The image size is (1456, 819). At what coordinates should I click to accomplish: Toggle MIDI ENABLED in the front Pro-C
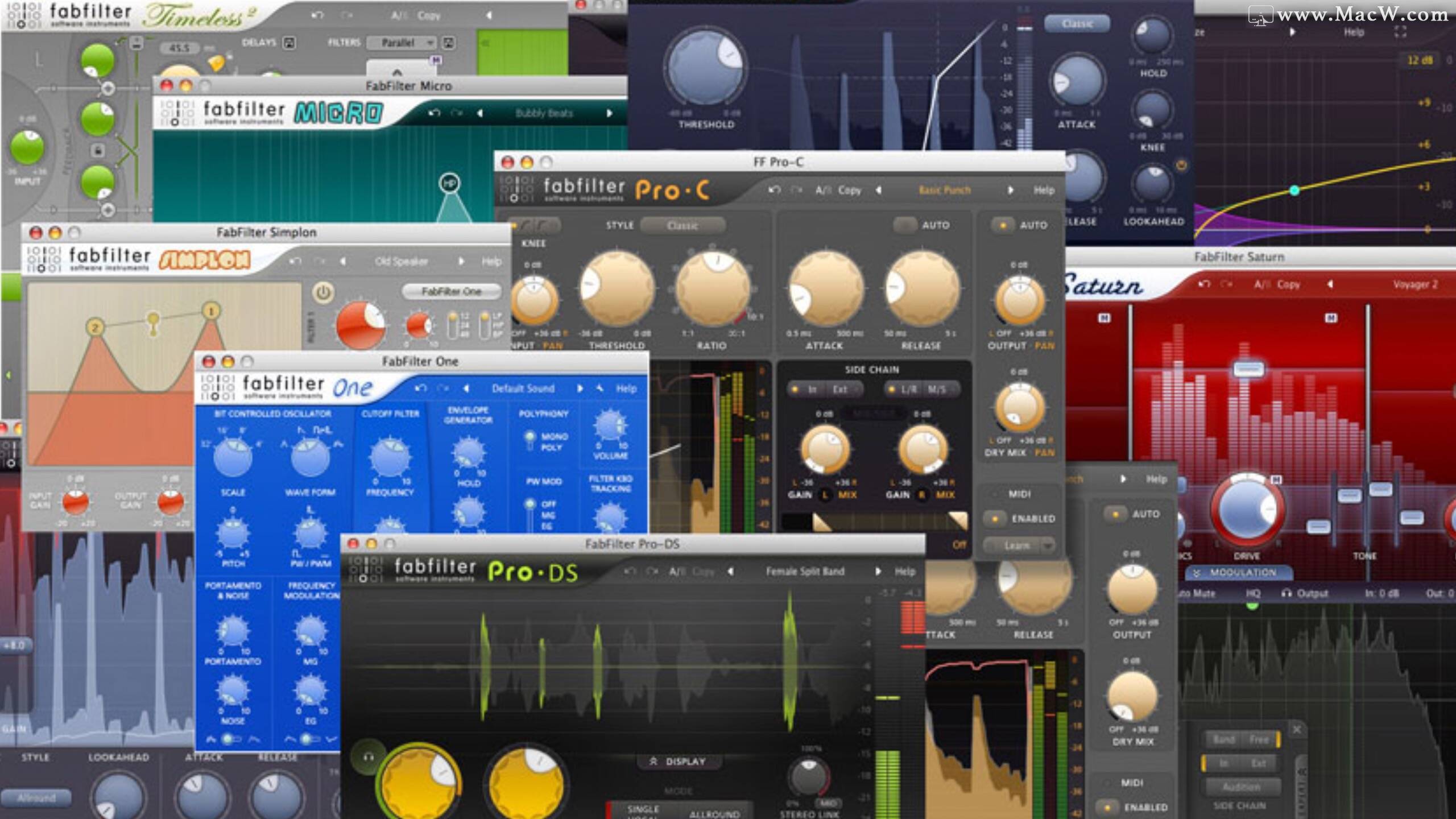point(995,519)
